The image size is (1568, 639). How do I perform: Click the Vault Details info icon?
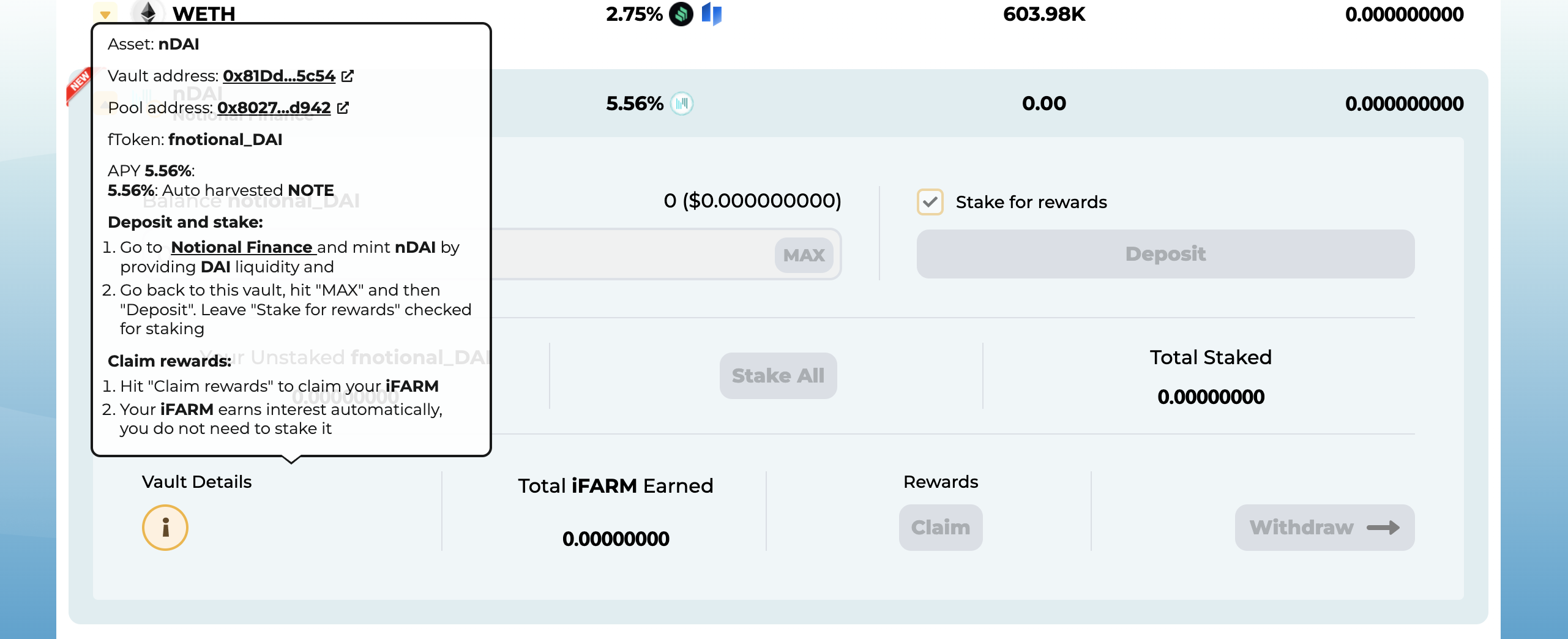point(165,527)
